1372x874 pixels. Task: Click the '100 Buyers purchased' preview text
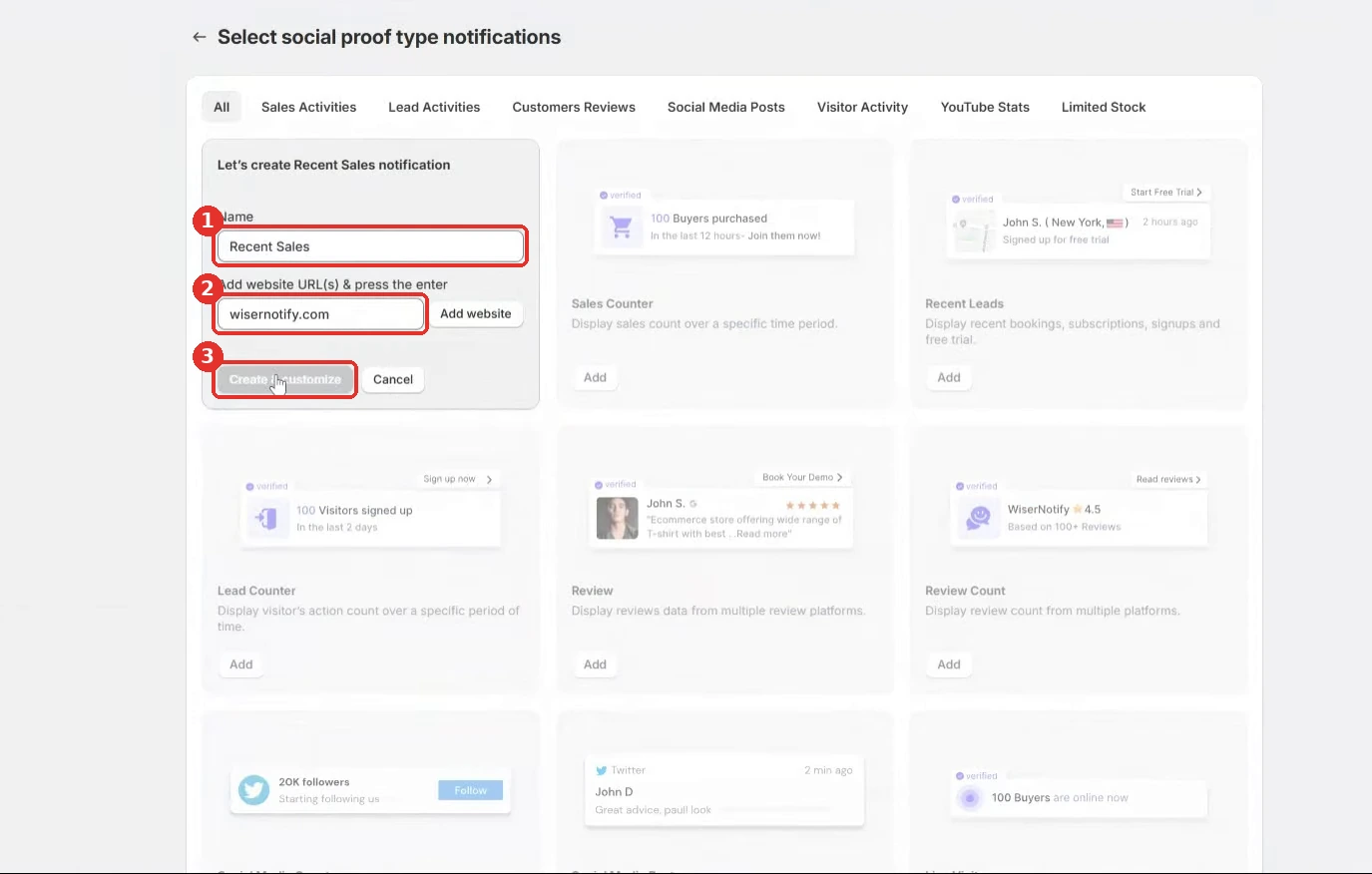[709, 218]
